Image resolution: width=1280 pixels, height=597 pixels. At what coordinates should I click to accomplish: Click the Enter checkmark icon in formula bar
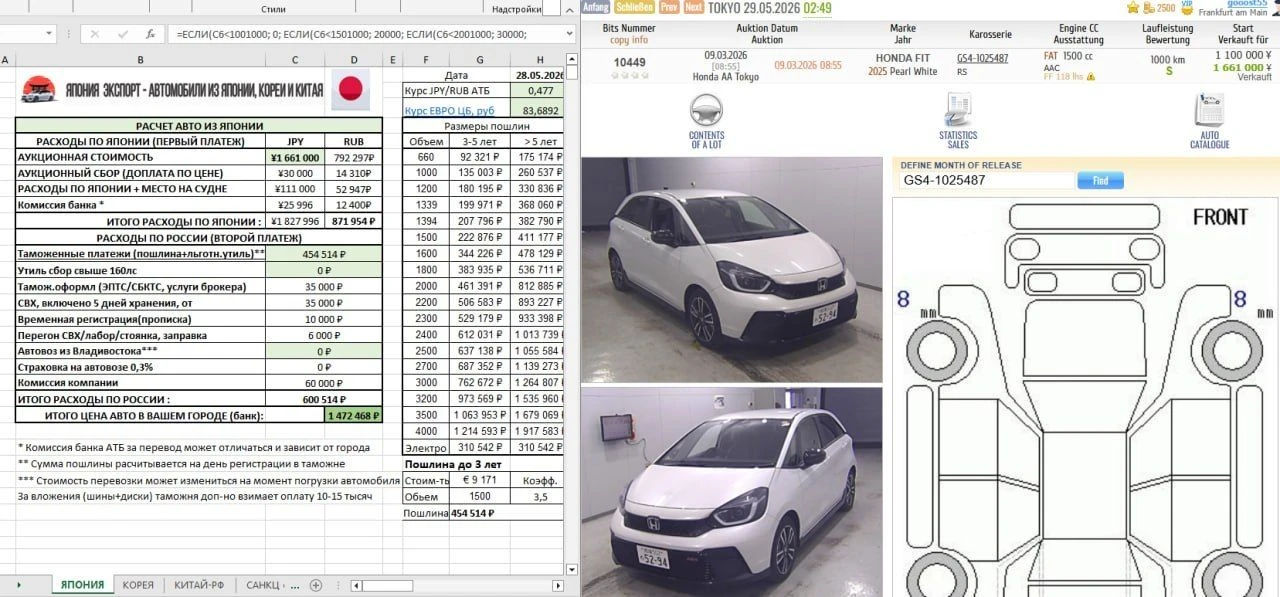[122, 33]
